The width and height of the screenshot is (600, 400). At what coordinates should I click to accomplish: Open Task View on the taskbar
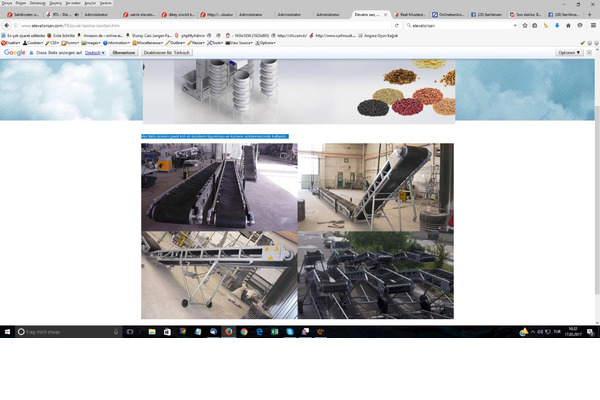pos(130,332)
